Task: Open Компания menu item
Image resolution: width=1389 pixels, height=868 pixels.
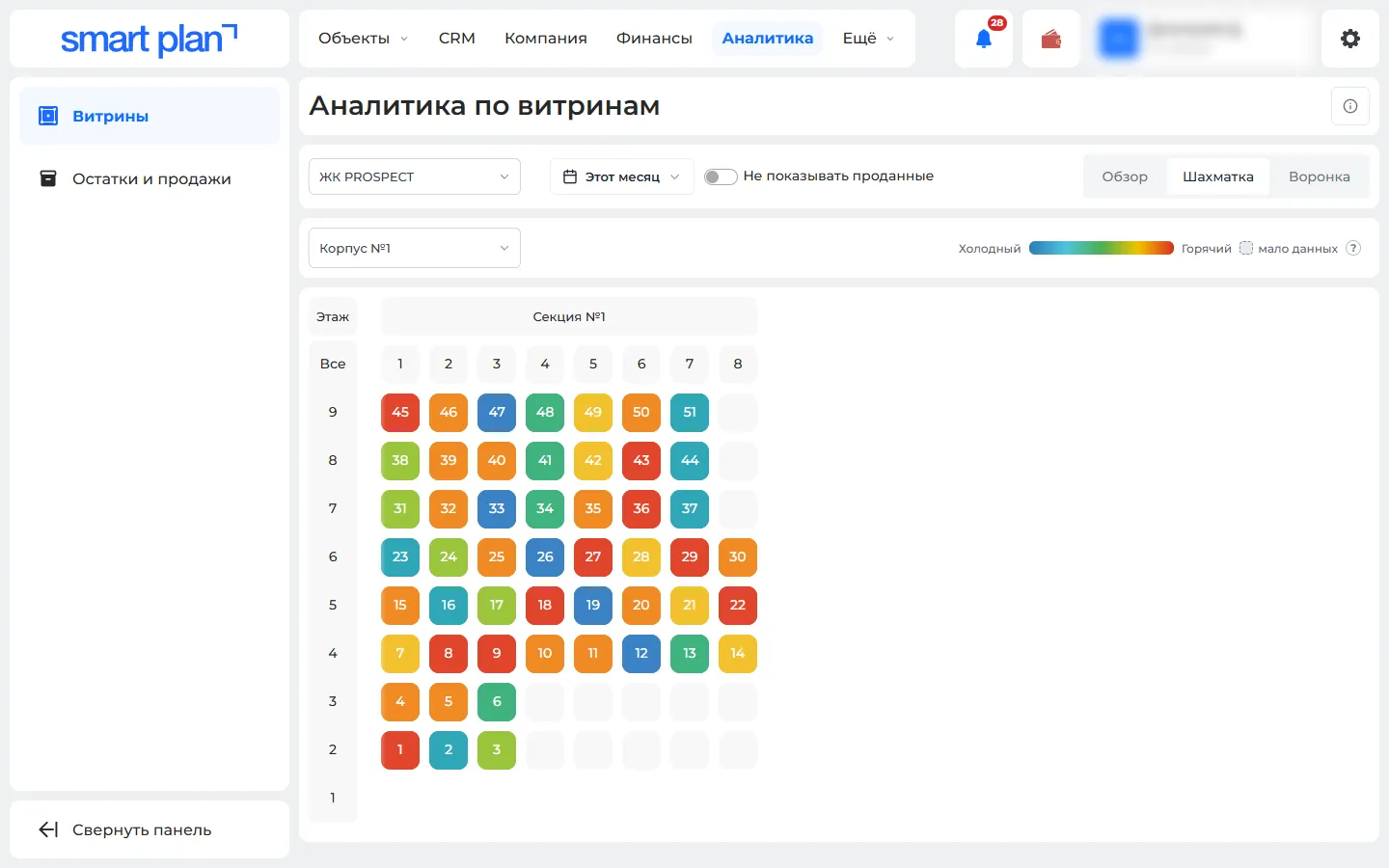Action: click(546, 39)
